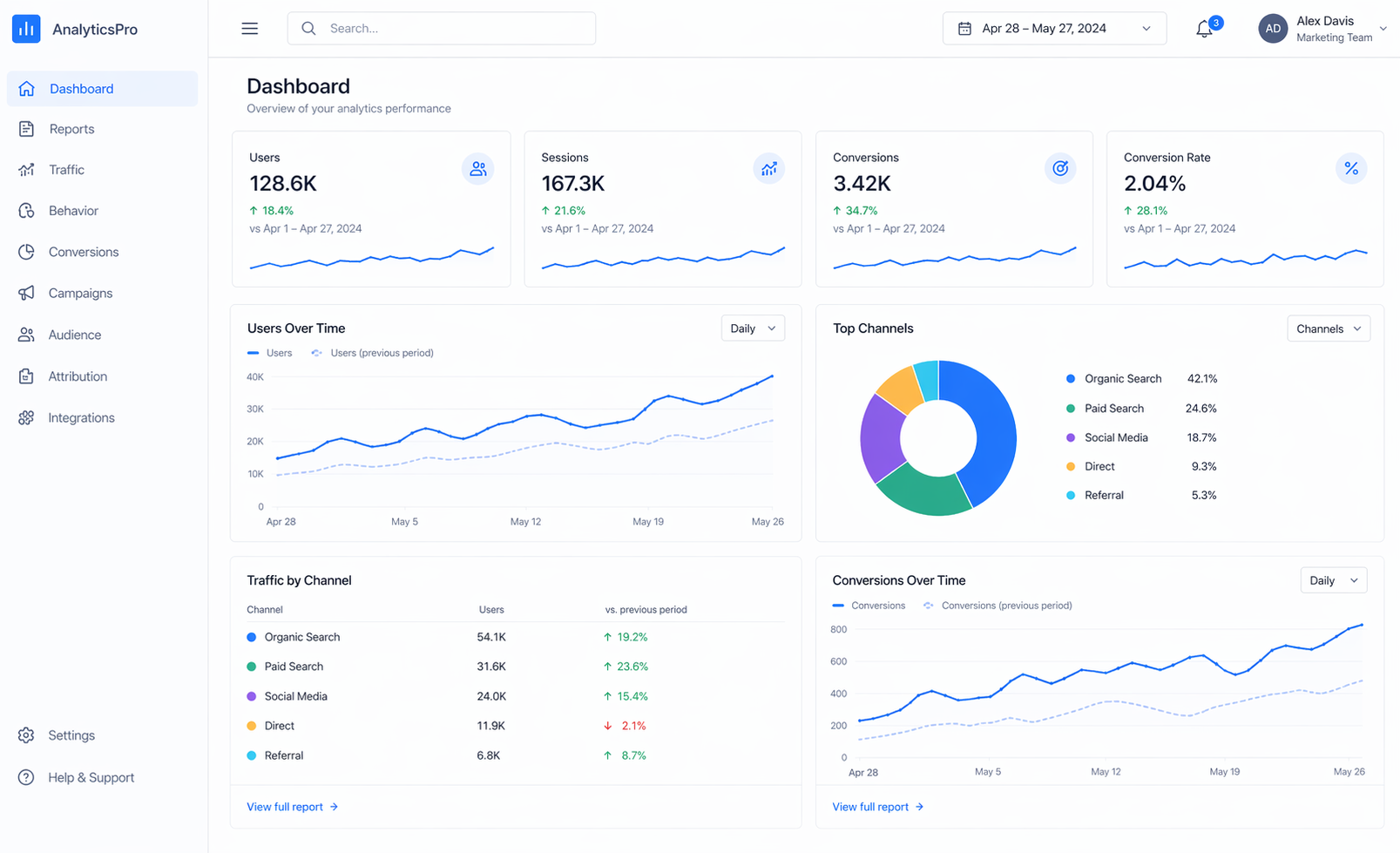Toggle Users (previous period) legend entry
The width and height of the screenshot is (1400, 853).
(372, 353)
